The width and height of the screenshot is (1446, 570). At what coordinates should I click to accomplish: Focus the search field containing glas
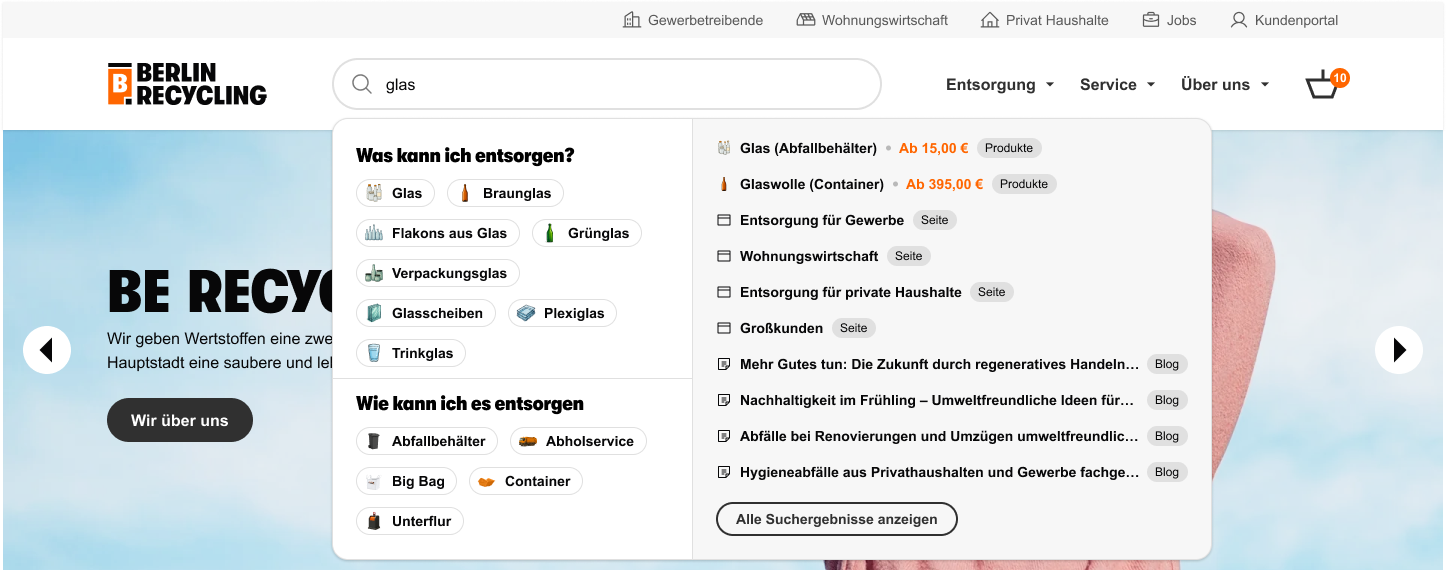click(620, 85)
